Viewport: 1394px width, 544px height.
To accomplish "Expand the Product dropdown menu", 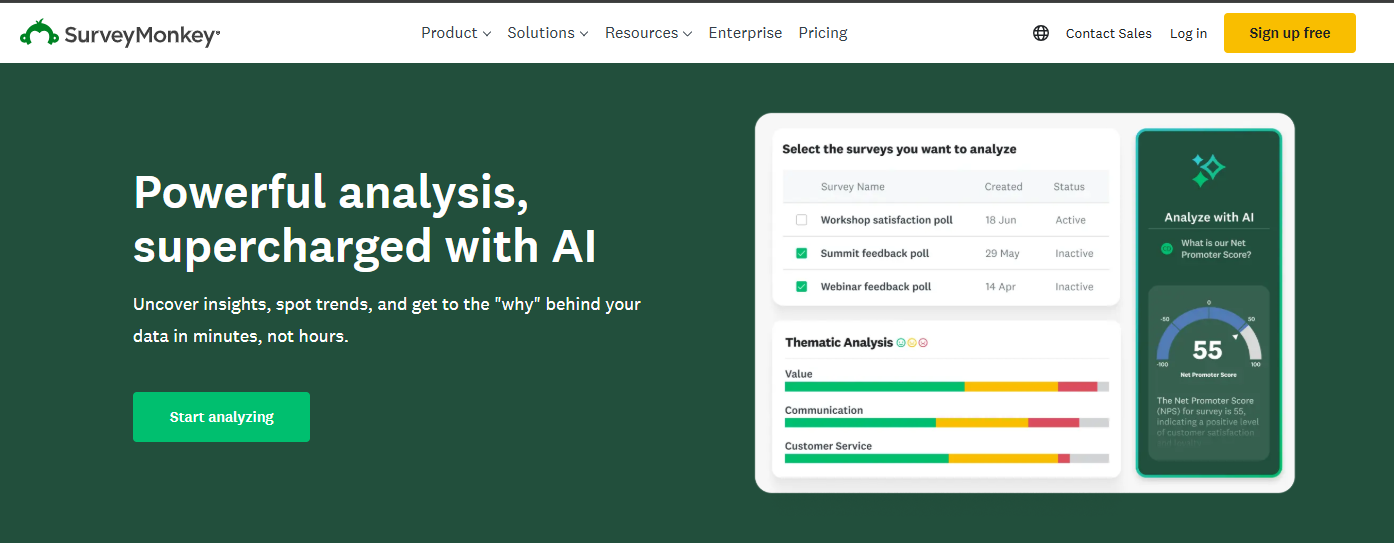I will pyautogui.click(x=455, y=33).
